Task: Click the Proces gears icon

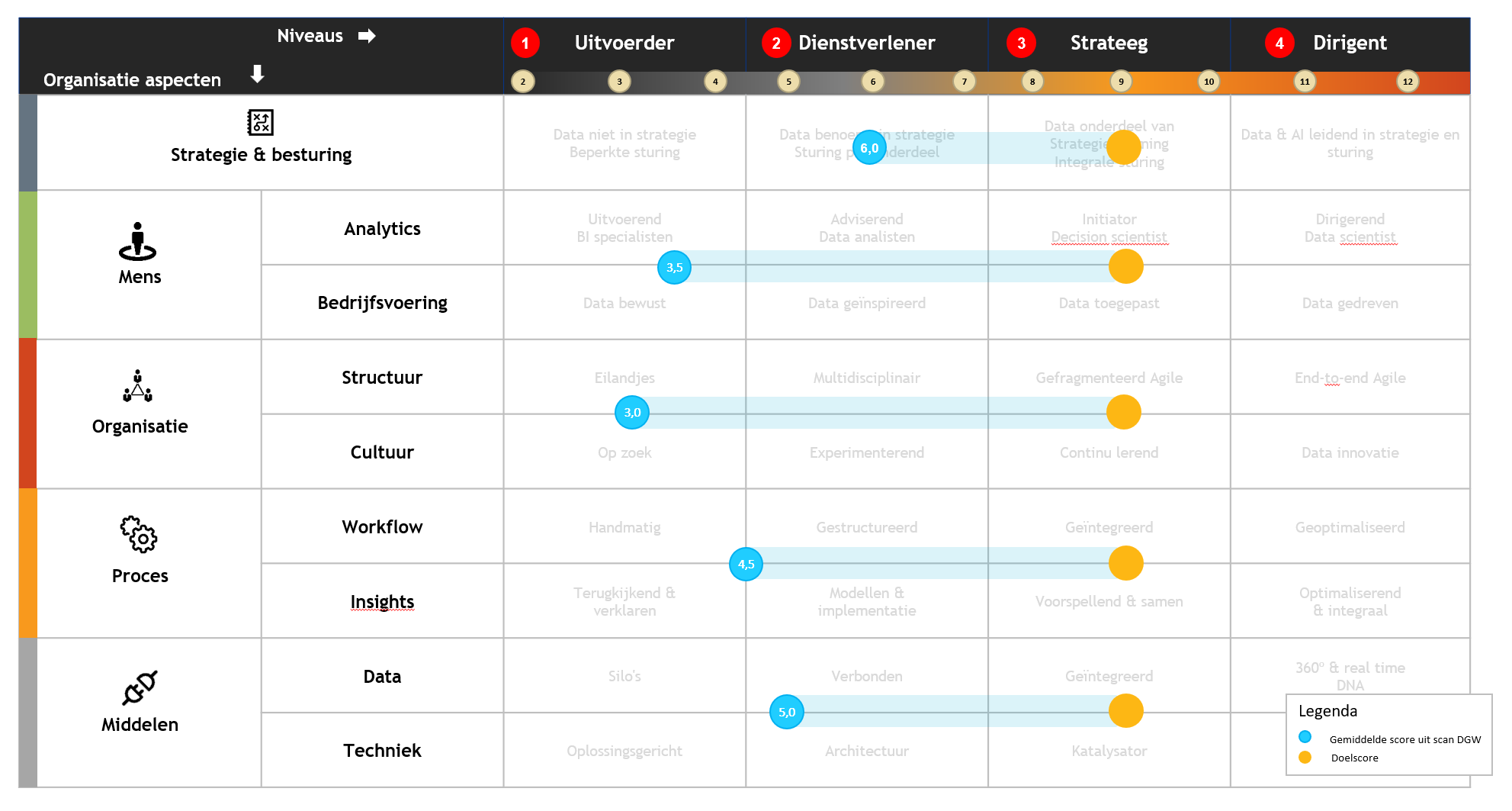Action: (x=139, y=534)
